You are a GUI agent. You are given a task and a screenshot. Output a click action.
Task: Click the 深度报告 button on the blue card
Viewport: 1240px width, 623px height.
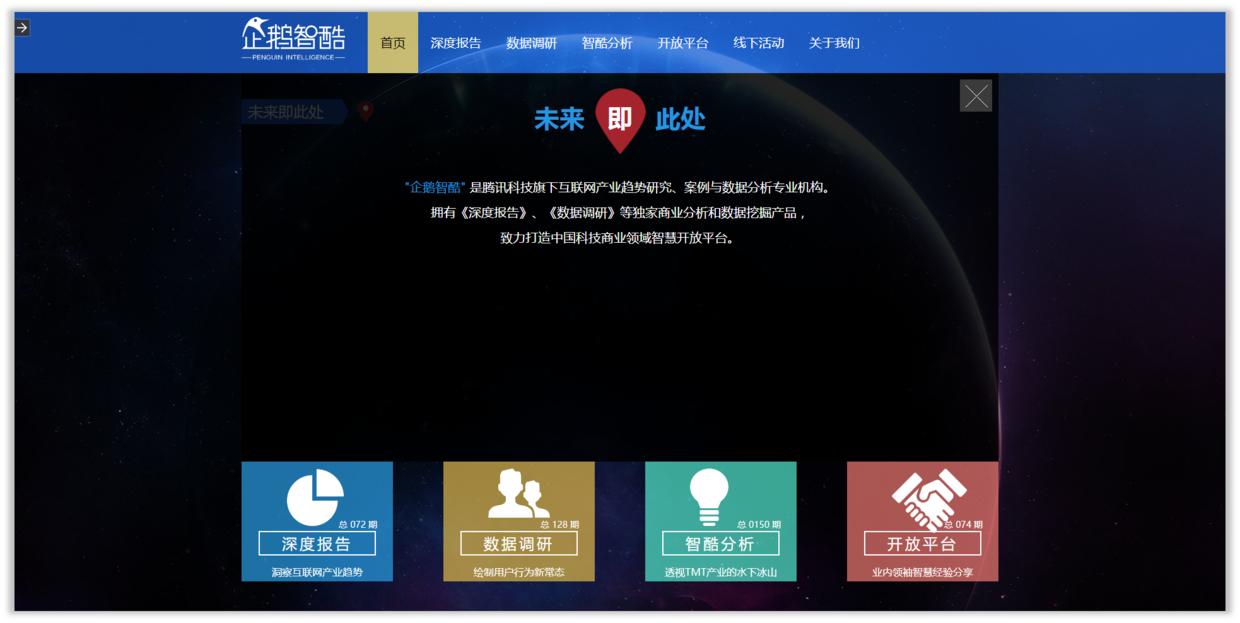[319, 542]
